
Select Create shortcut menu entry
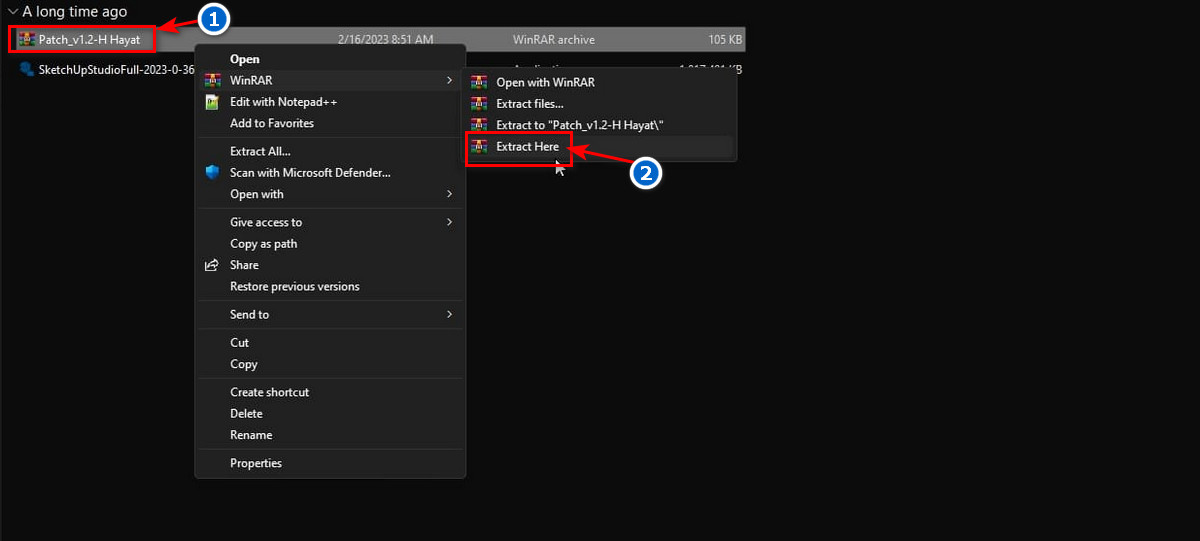tap(269, 392)
